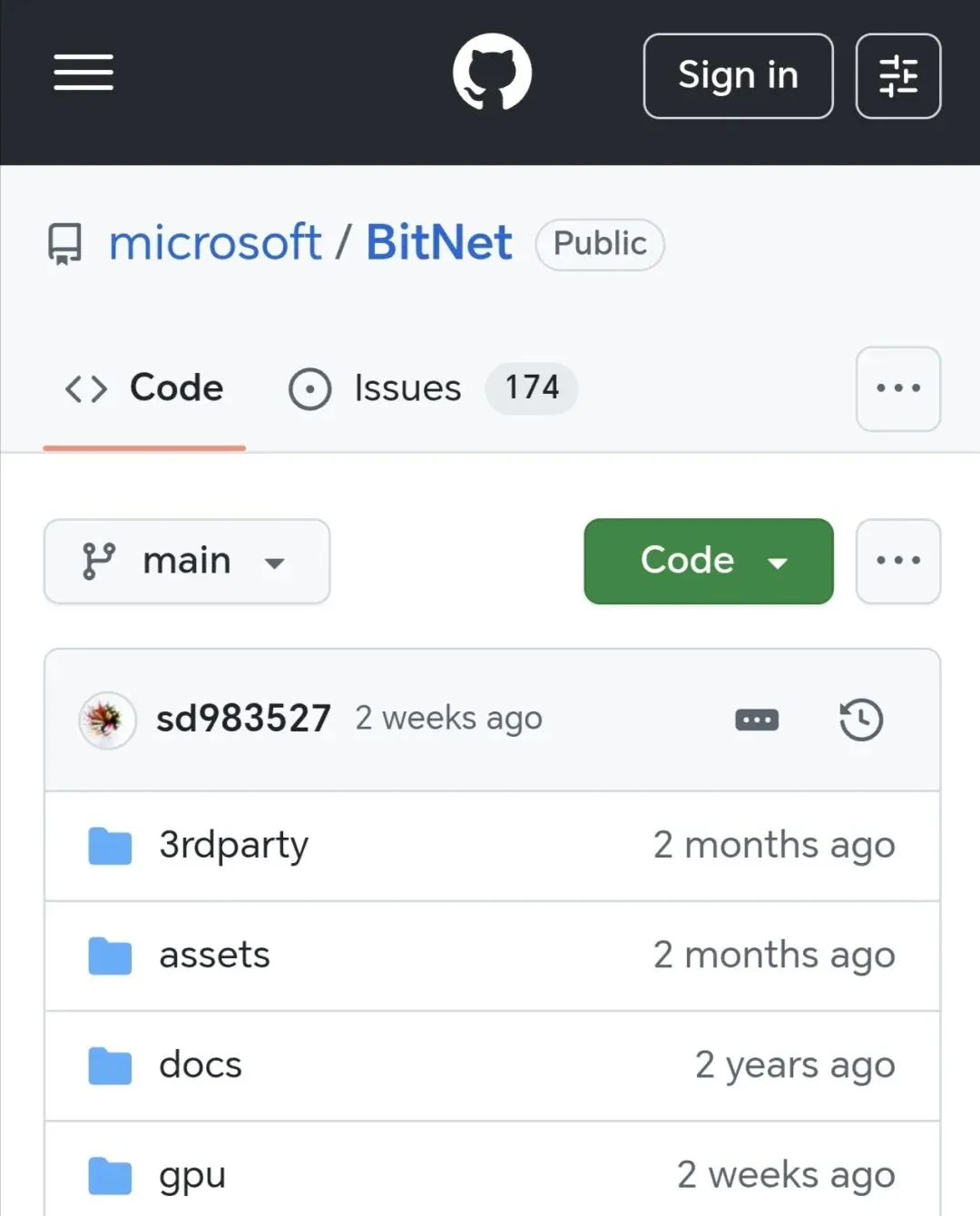Expand the commit message ellipsis icon
The height and width of the screenshot is (1216, 980).
coord(757,721)
